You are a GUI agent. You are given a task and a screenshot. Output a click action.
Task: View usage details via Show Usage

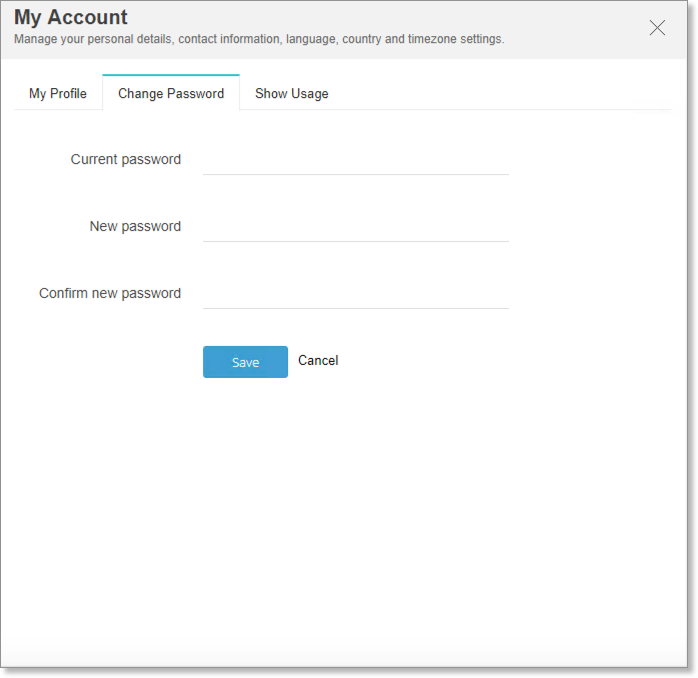coord(292,93)
